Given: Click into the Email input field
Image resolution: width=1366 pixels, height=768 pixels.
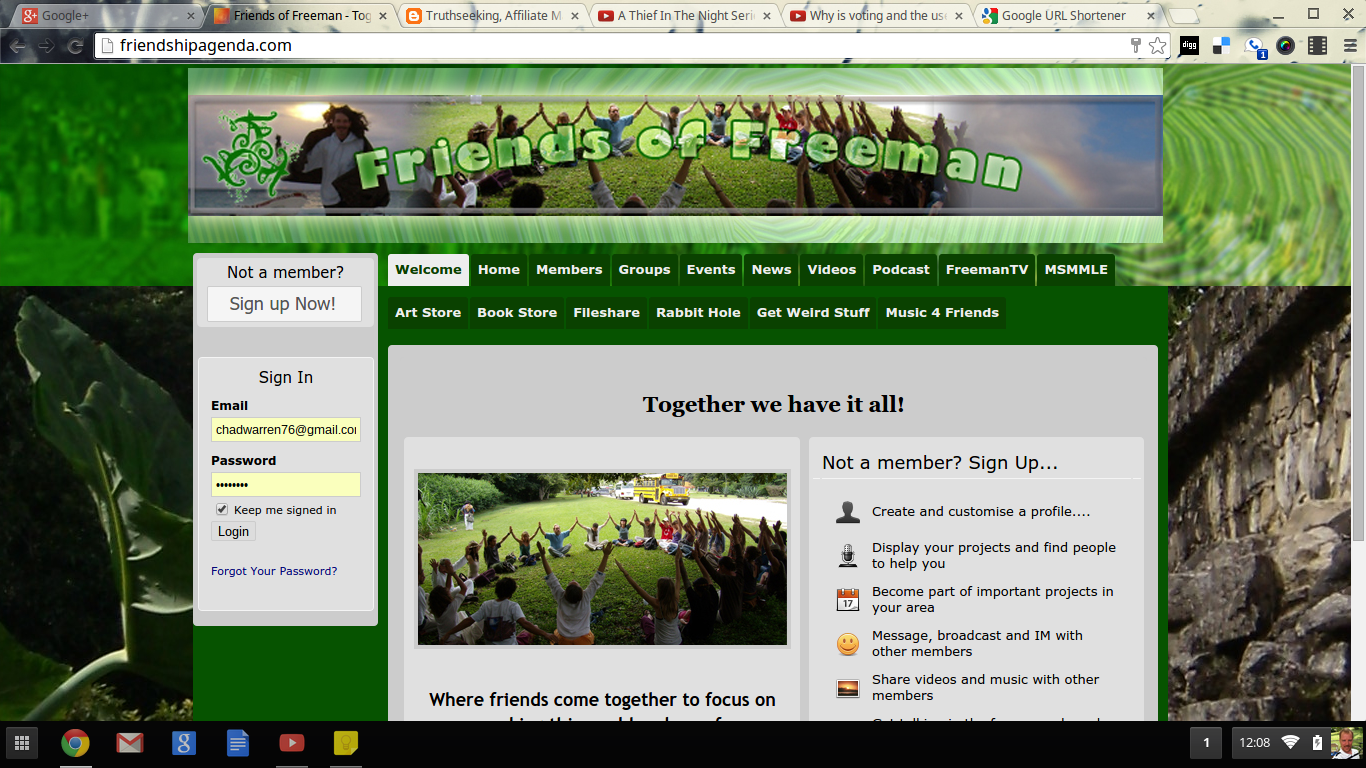Looking at the screenshot, I should point(286,430).
